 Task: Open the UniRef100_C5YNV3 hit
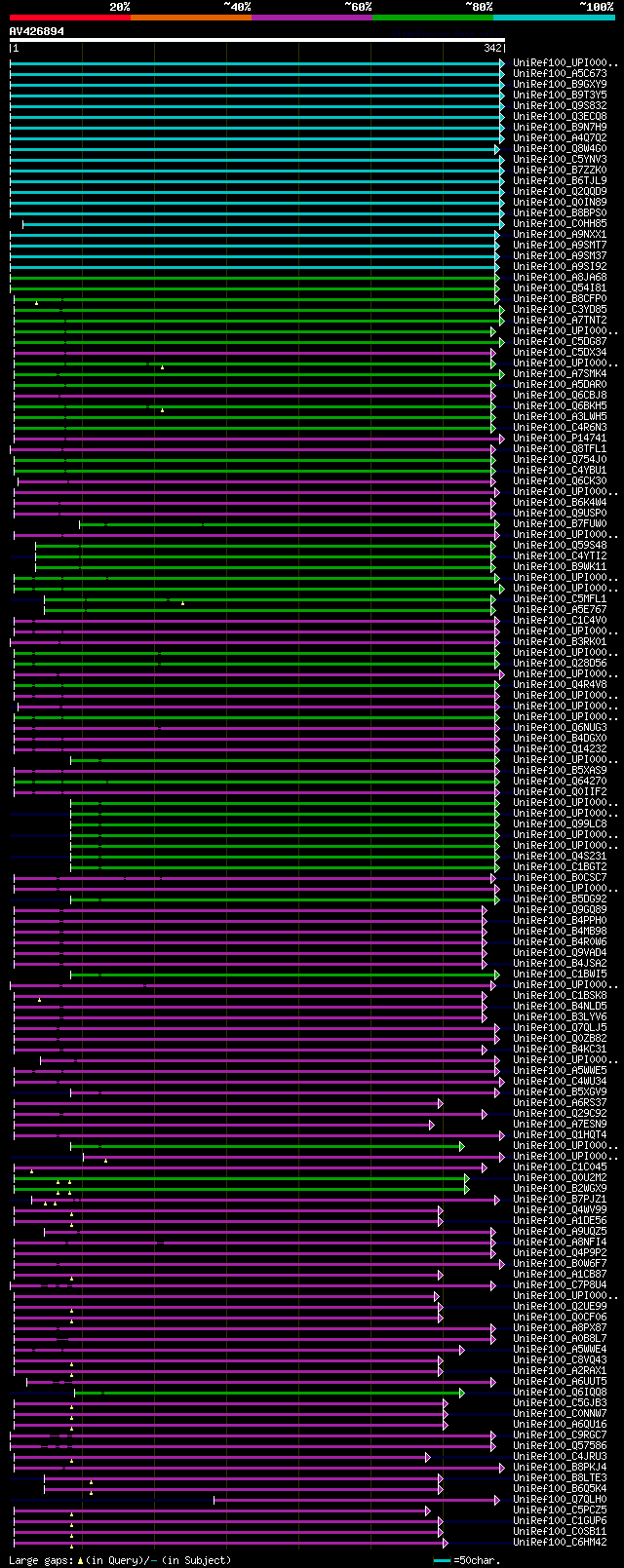click(x=560, y=159)
